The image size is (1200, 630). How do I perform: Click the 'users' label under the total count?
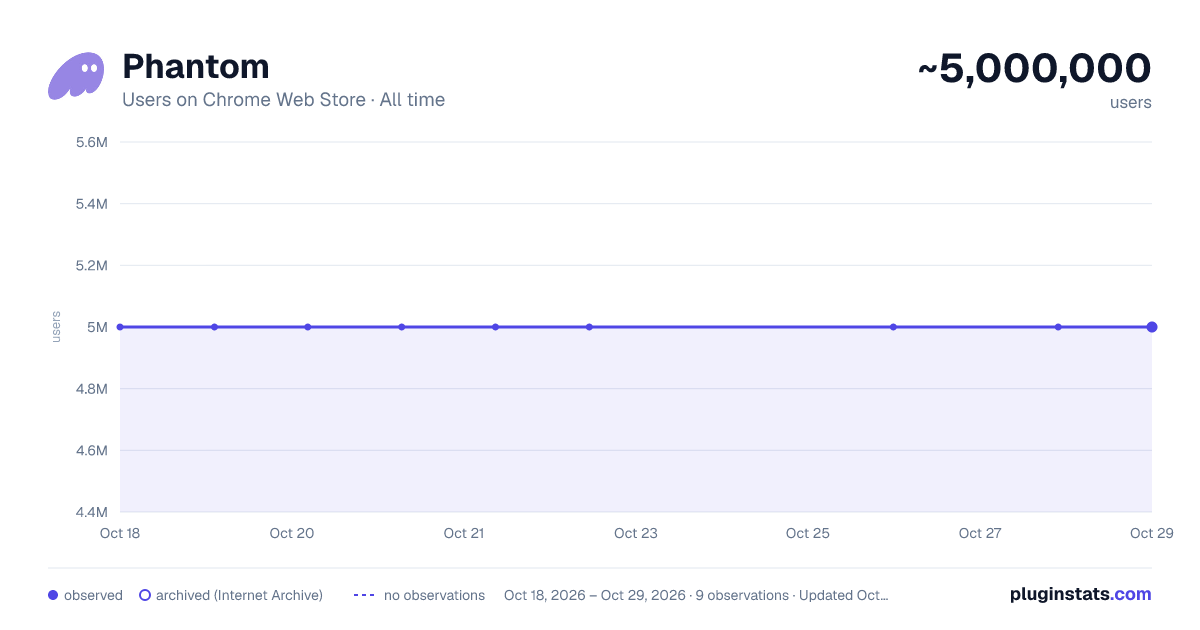1131,102
